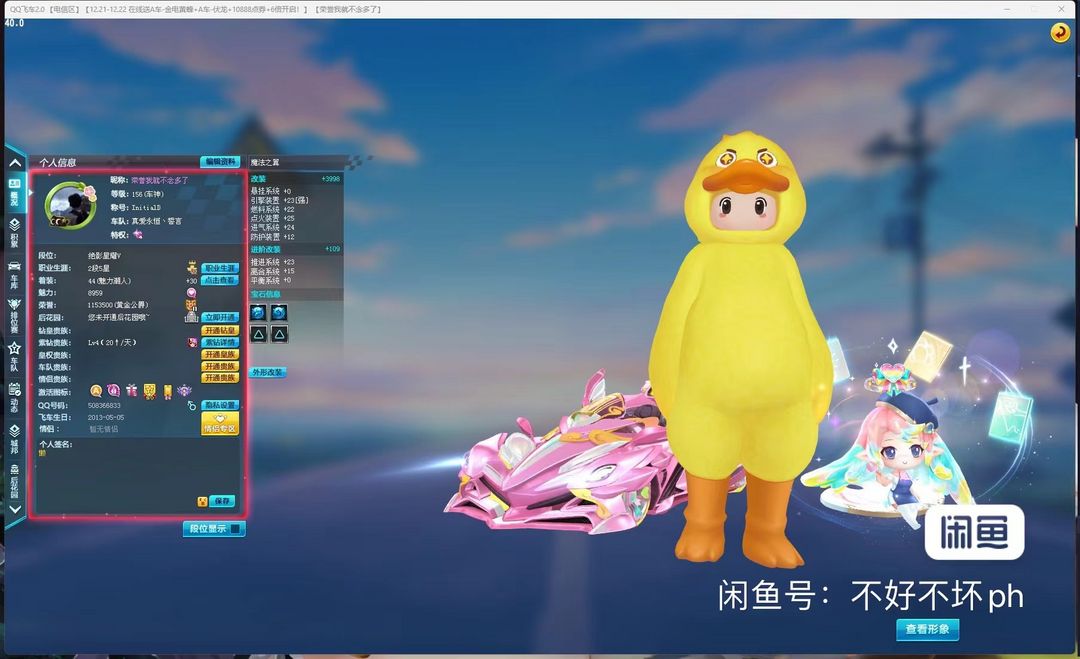Click the 开通皇族 button
Screen dimensions: 1080x659
pos(220,355)
